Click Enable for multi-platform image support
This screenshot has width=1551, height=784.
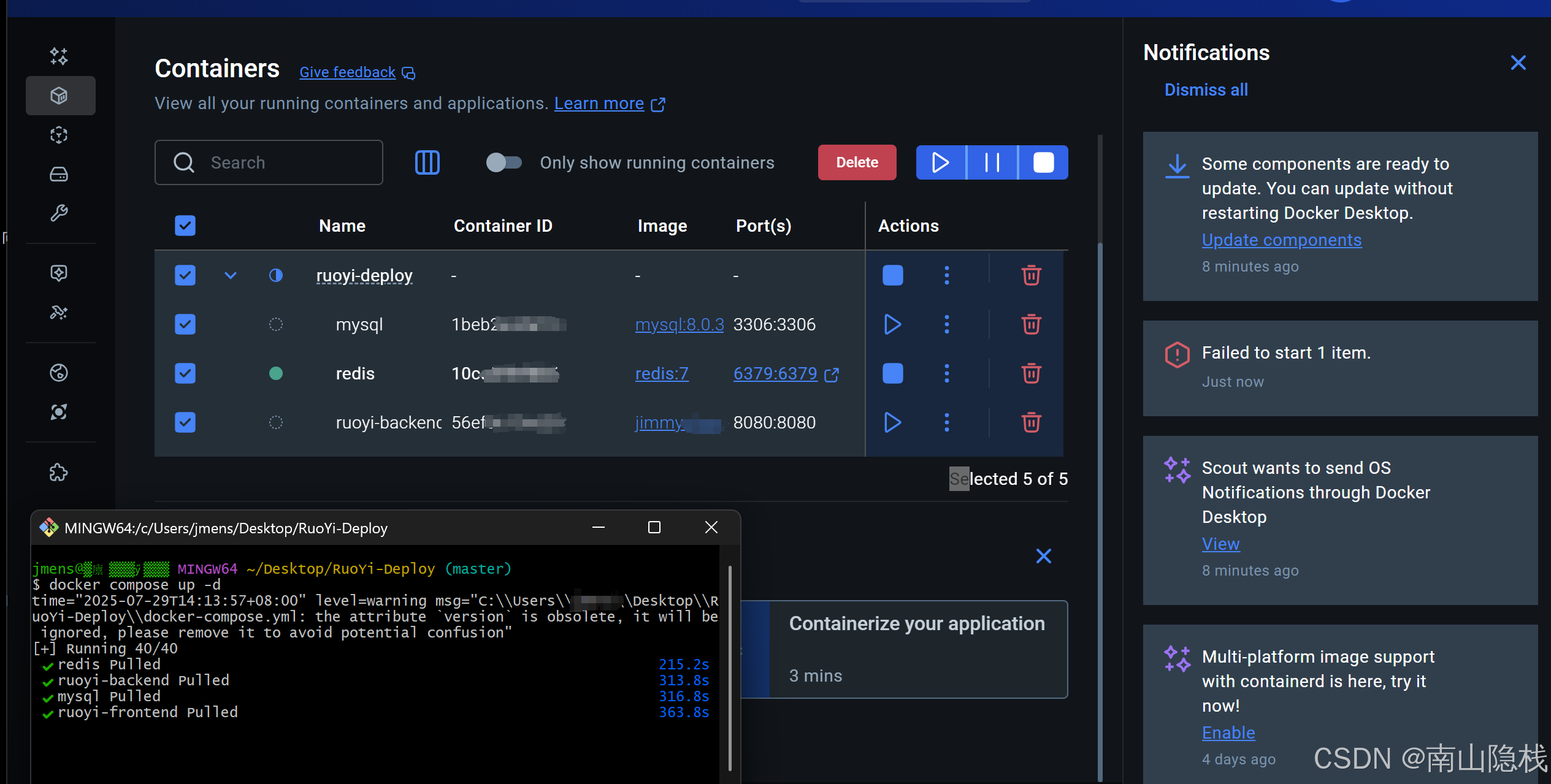(x=1228, y=733)
